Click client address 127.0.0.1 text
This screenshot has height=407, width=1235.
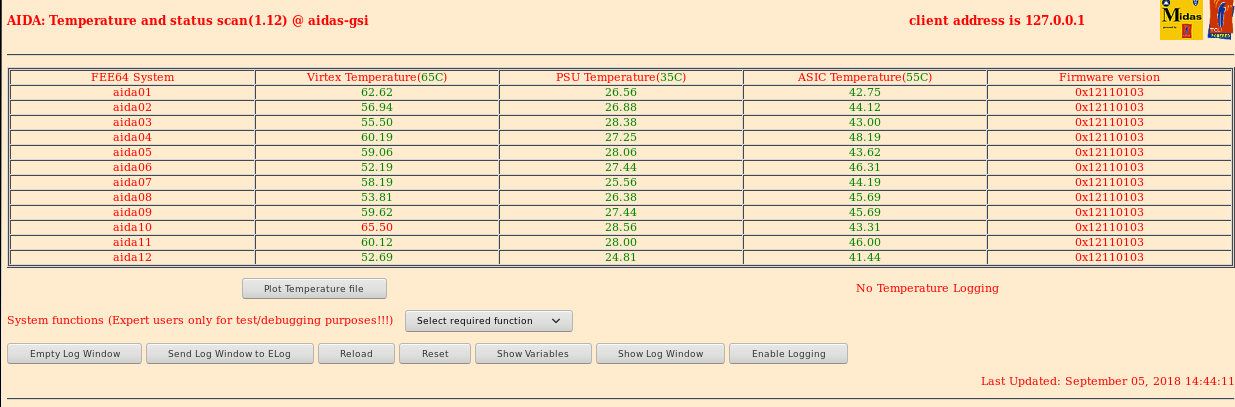[x=997, y=21]
